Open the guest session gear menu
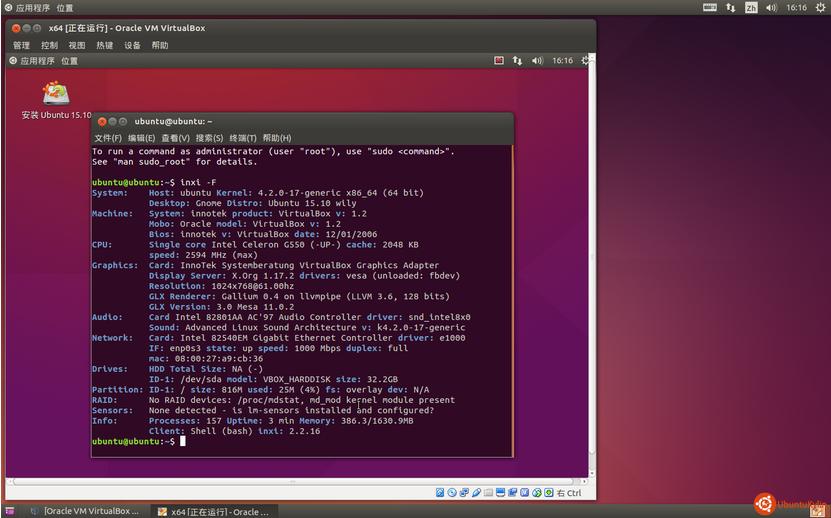Image resolution: width=831 pixels, height=518 pixels. point(585,60)
